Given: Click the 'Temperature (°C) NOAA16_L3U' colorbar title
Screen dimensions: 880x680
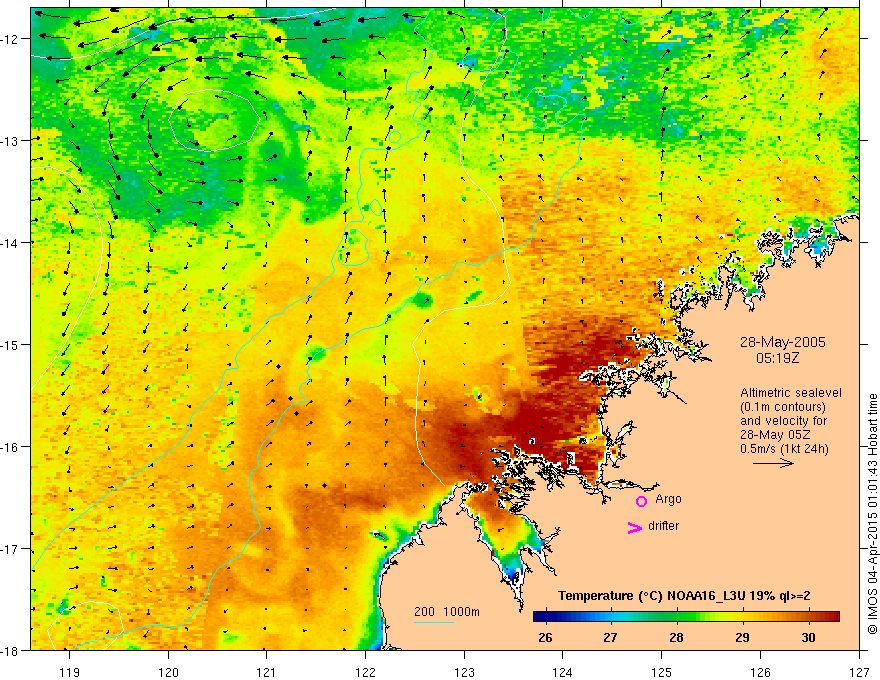Looking at the screenshot, I should pyautogui.click(x=652, y=596).
